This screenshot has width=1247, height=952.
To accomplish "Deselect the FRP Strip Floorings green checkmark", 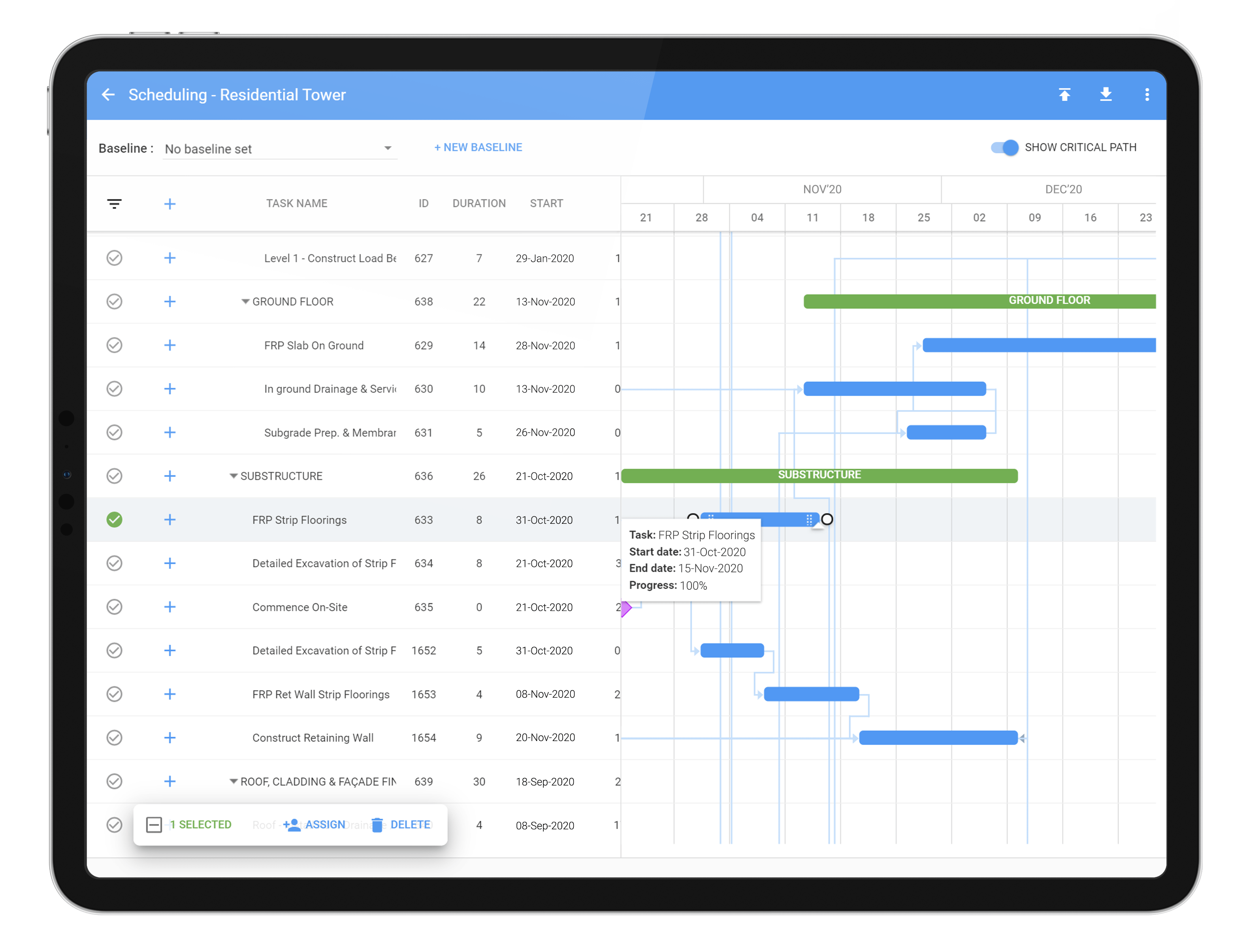I will pyautogui.click(x=115, y=520).
